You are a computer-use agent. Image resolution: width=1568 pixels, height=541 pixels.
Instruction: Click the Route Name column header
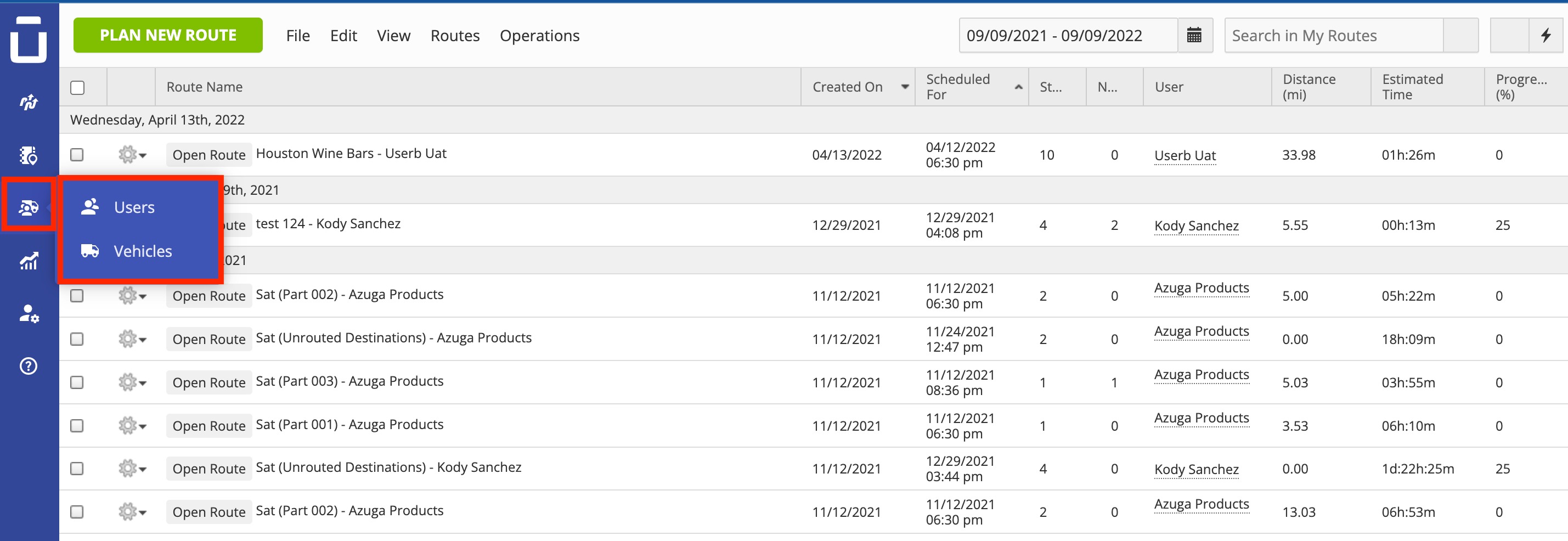point(478,87)
